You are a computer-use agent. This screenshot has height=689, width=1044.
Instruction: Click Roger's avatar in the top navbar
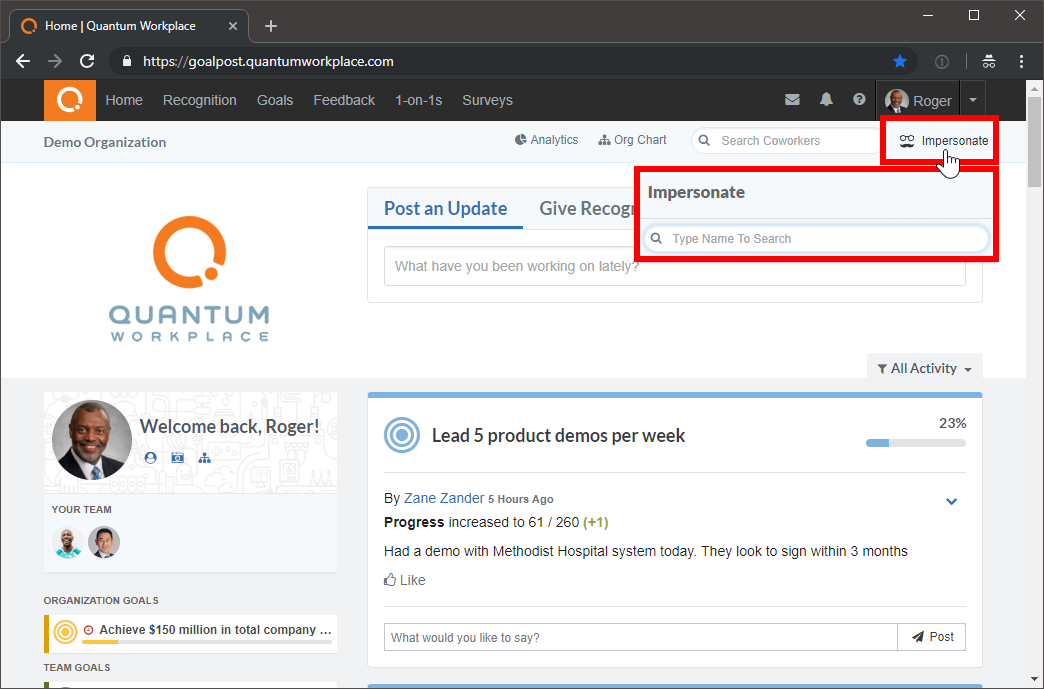[897, 101]
